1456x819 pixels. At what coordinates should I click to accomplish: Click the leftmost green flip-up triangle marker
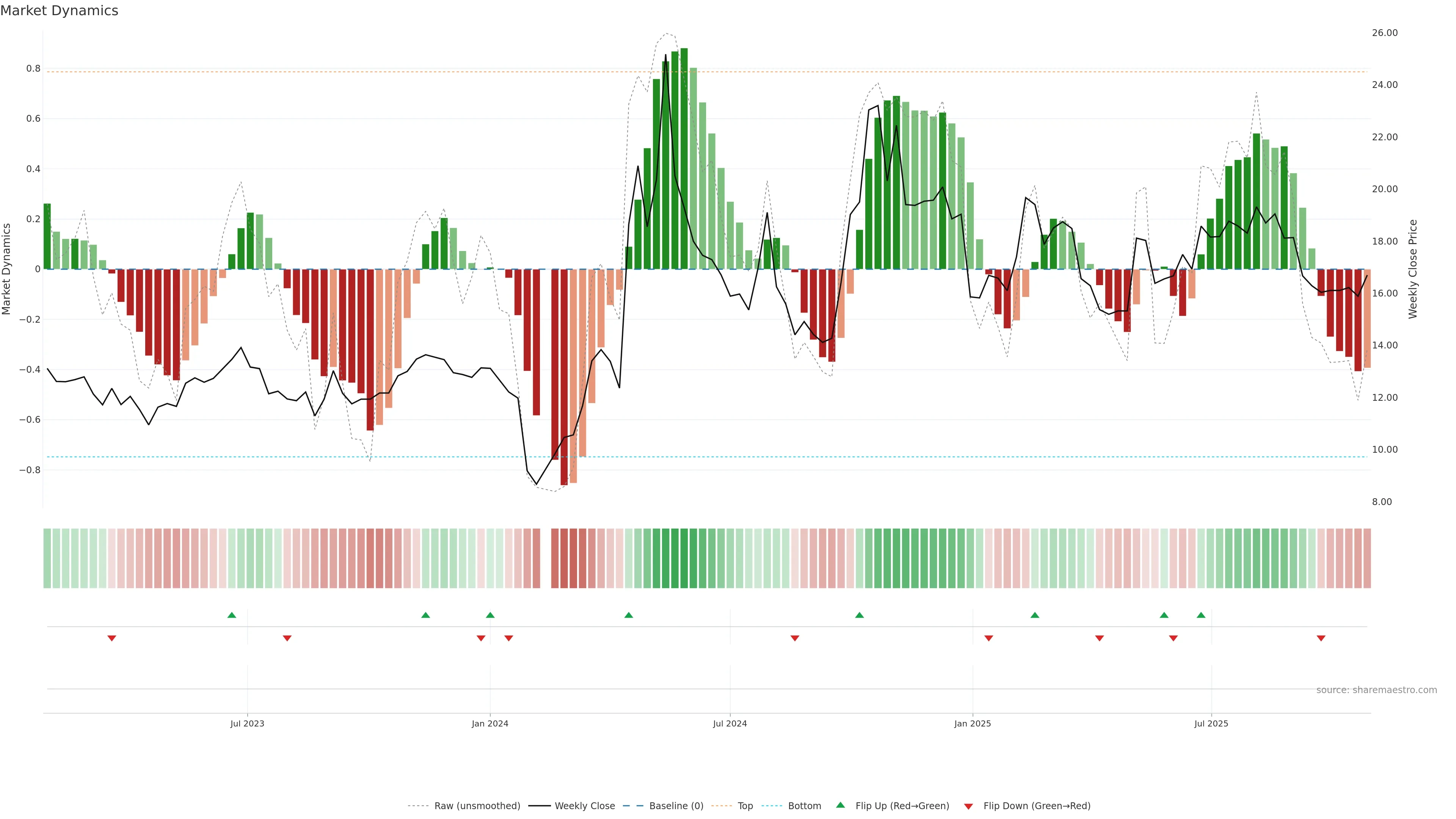232,615
